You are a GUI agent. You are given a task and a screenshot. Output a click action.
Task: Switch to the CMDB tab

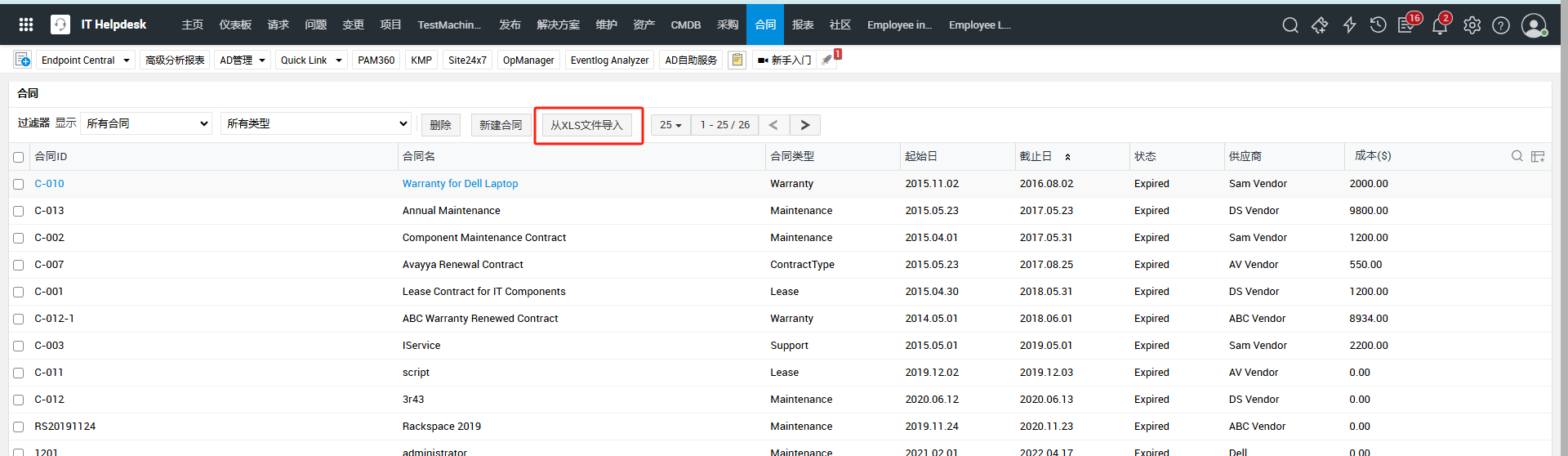tap(685, 25)
